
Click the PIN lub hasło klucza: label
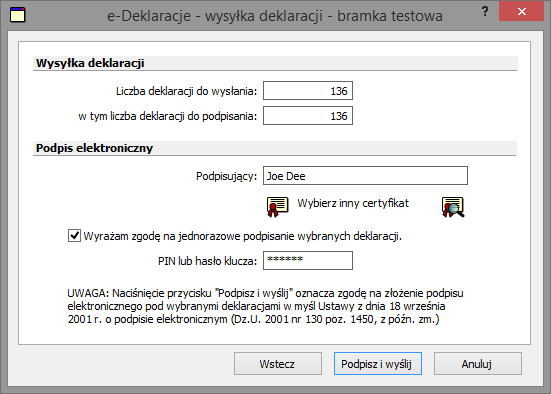click(x=207, y=261)
